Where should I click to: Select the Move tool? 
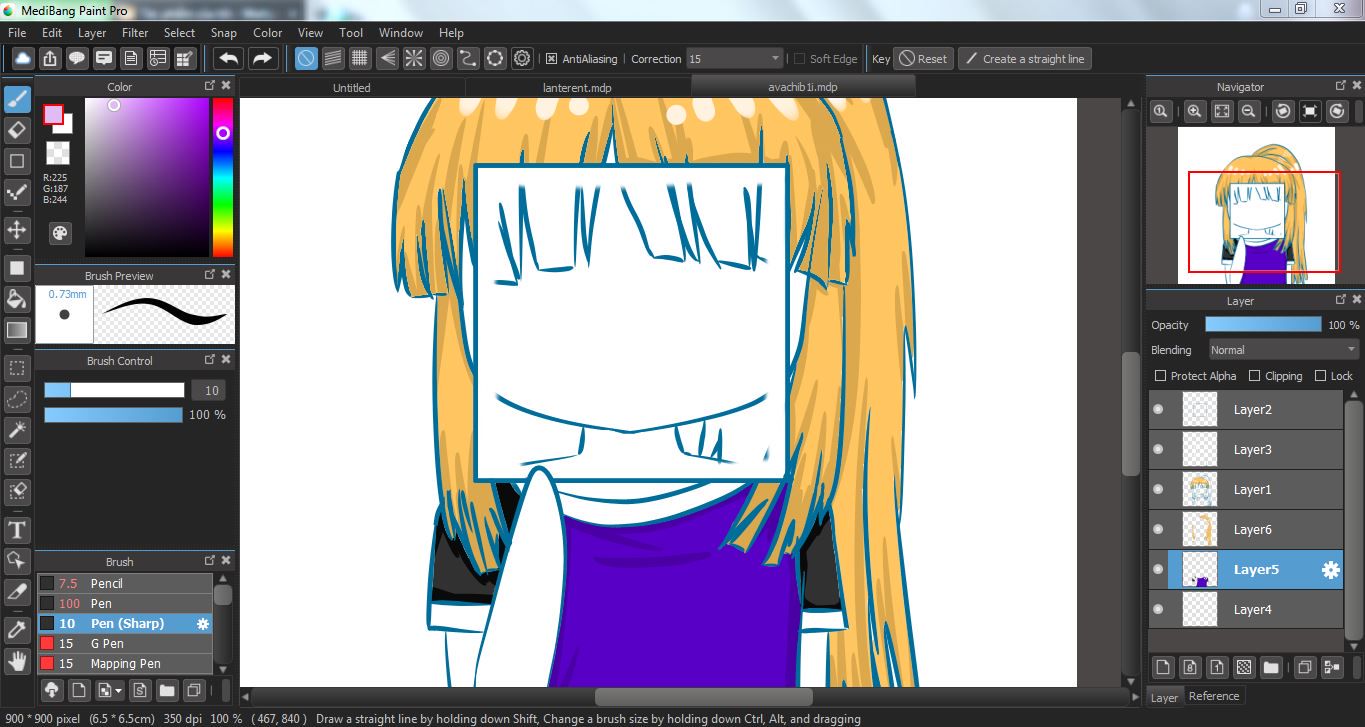coord(17,231)
